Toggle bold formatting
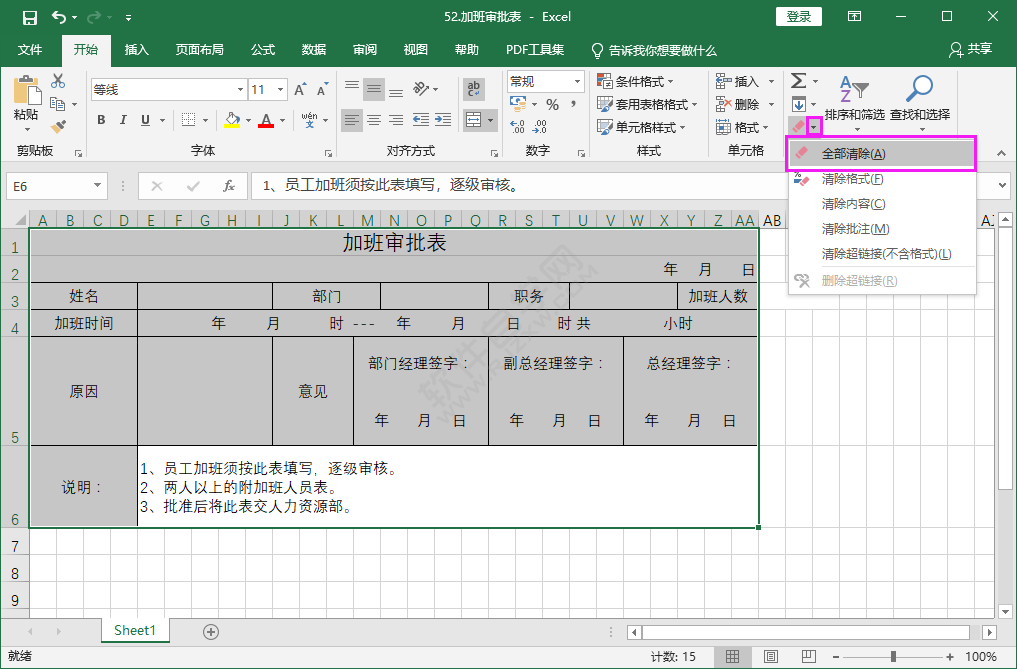 click(100, 119)
